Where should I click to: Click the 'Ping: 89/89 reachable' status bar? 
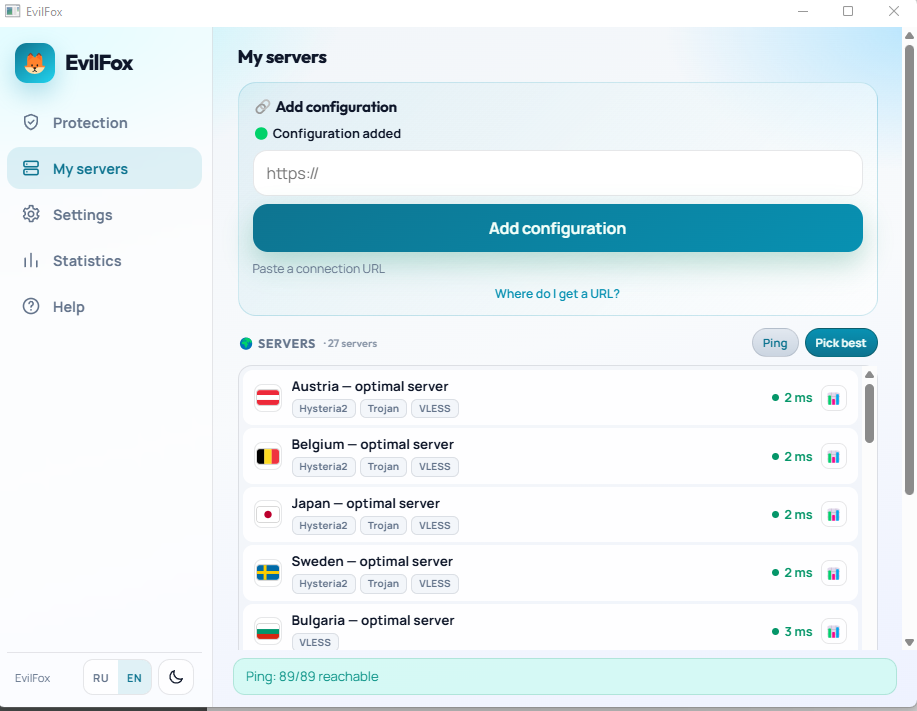(564, 677)
